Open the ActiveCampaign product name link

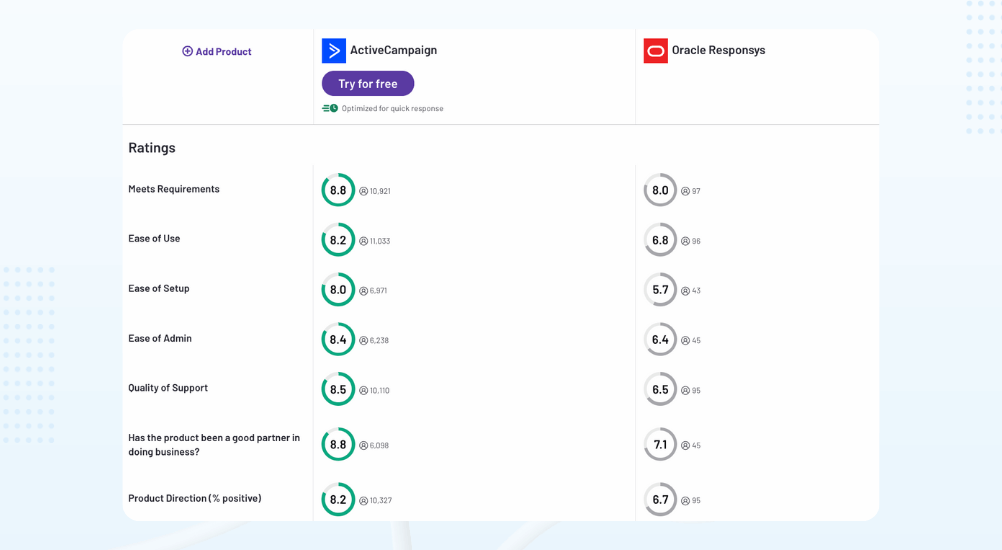click(393, 50)
